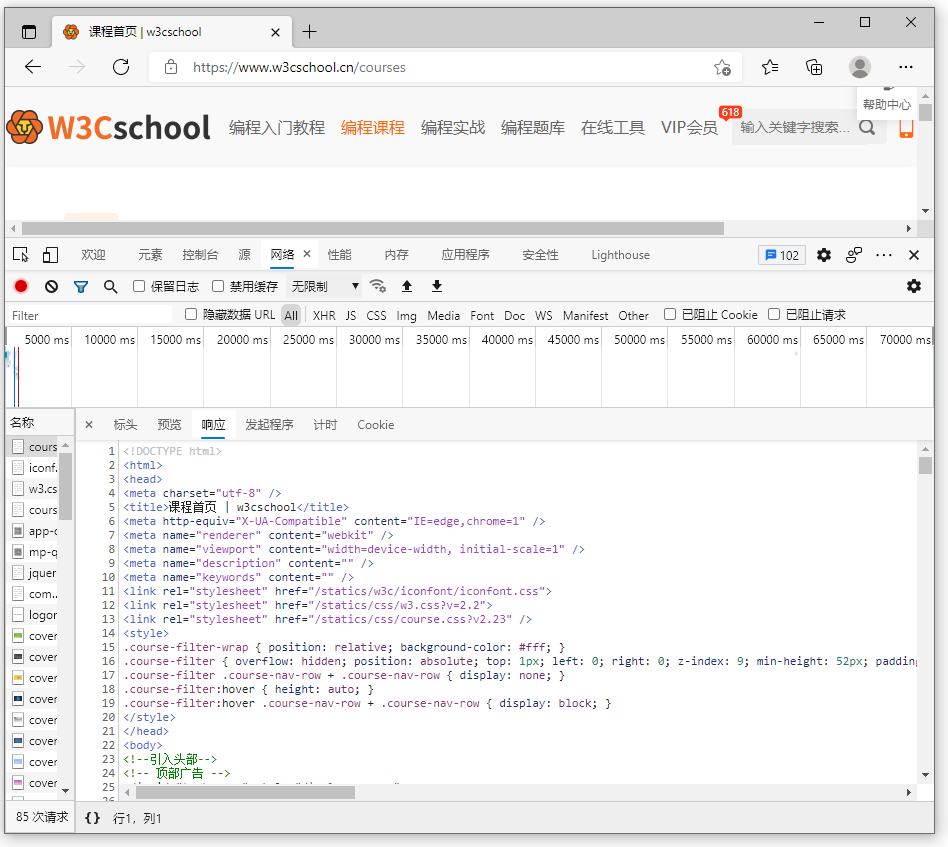The image size is (948, 847).
Task: Clear the network log with the clear icon
Action: click(51, 286)
